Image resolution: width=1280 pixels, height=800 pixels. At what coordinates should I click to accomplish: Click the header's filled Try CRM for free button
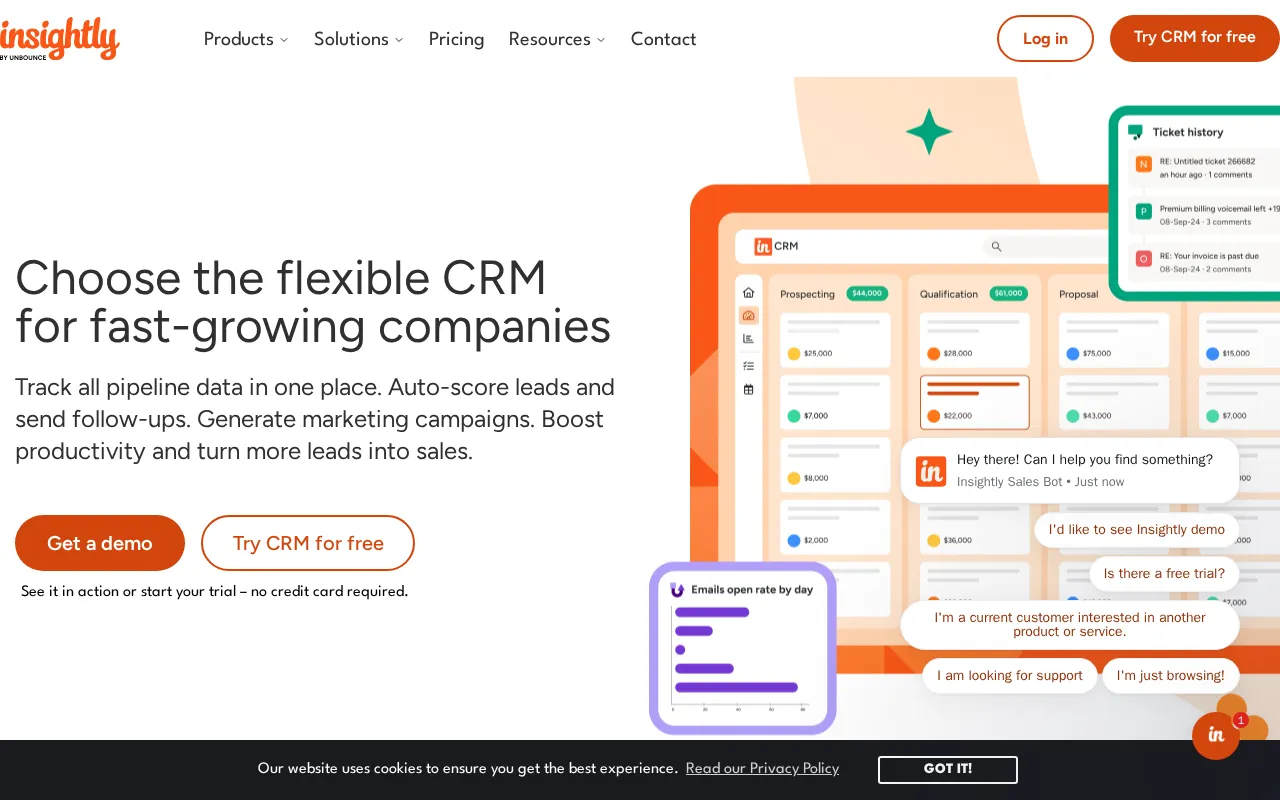click(1194, 38)
